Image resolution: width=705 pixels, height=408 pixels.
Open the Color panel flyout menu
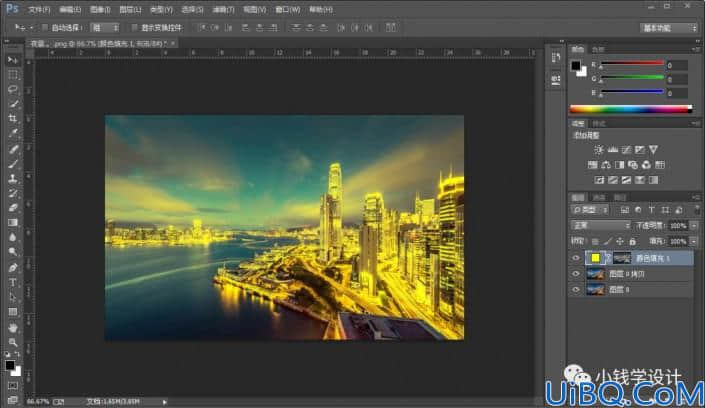click(696, 49)
